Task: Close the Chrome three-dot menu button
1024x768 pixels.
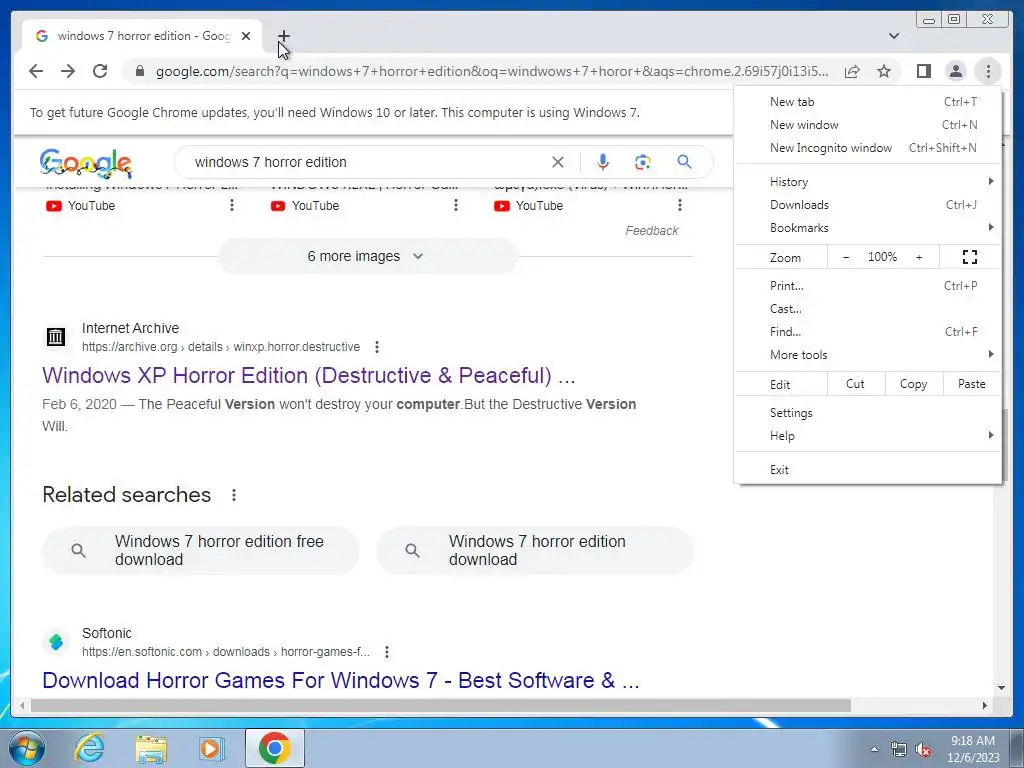Action: coord(988,71)
